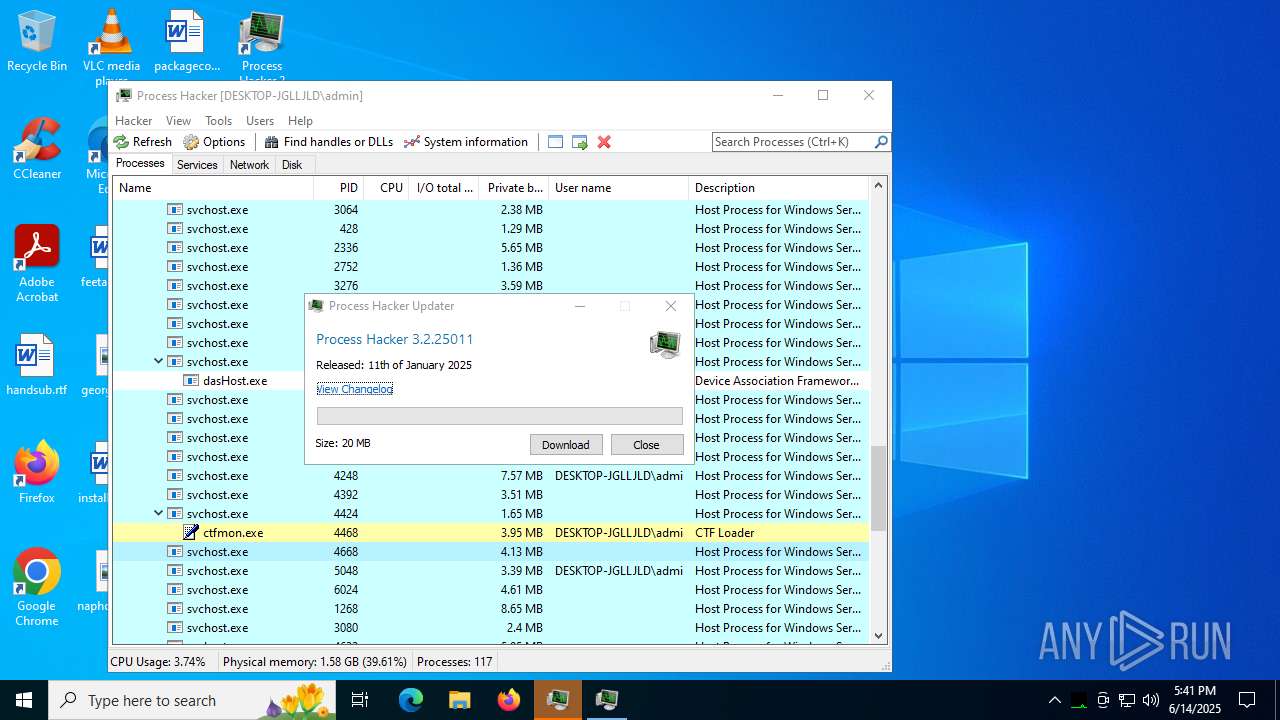Click the updater download progress bar
The width and height of the screenshot is (1280, 720).
click(x=500, y=416)
